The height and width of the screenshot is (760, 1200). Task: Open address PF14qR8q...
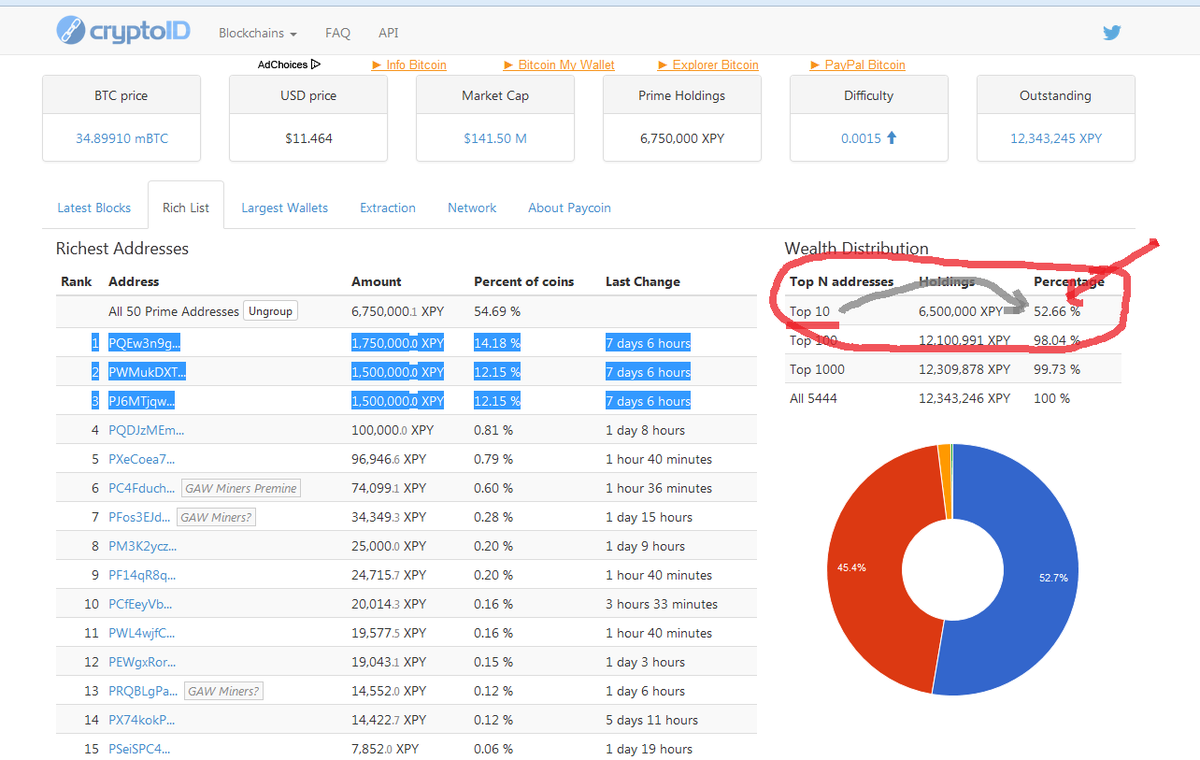pos(142,575)
